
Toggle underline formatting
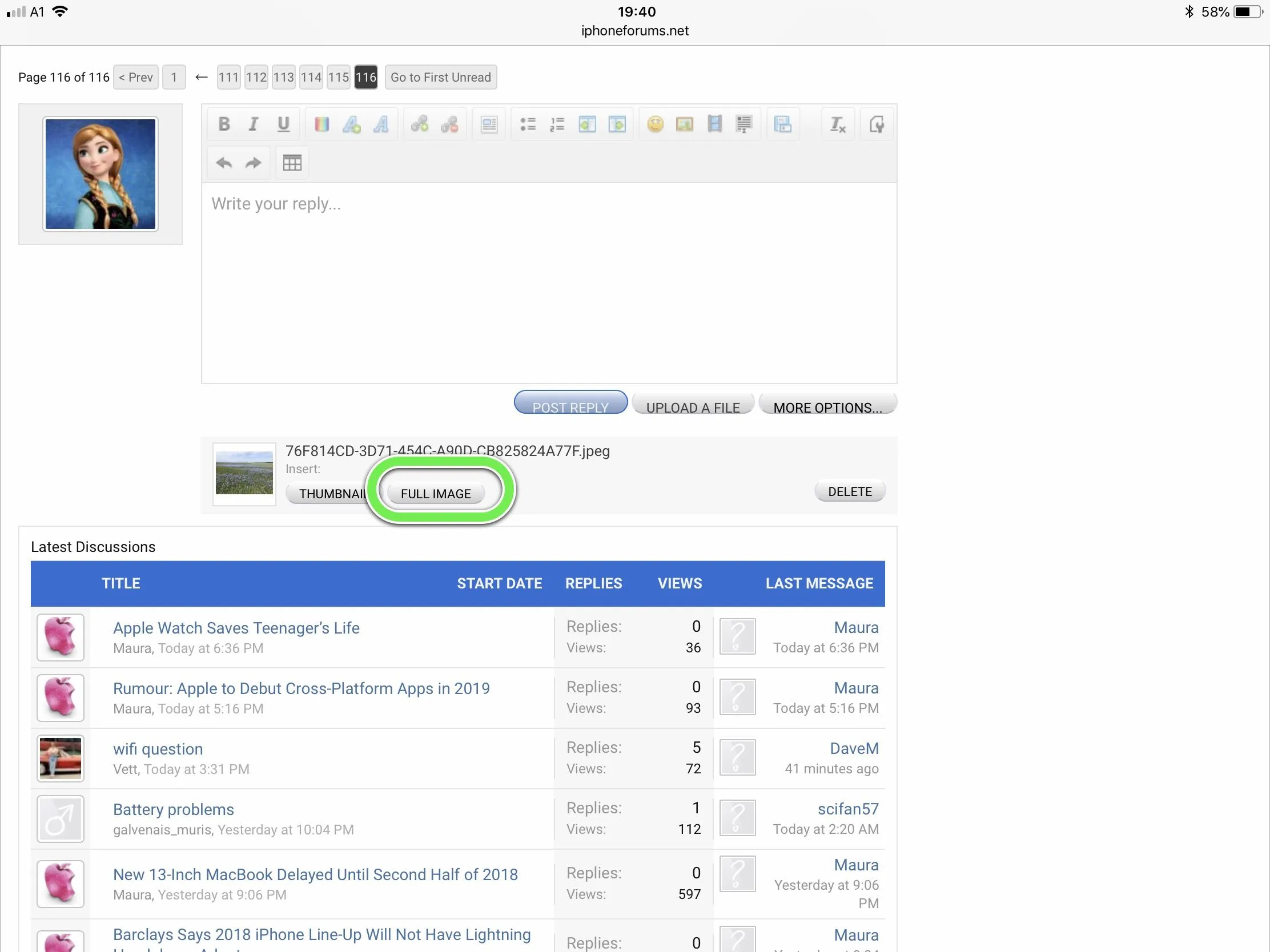(283, 124)
